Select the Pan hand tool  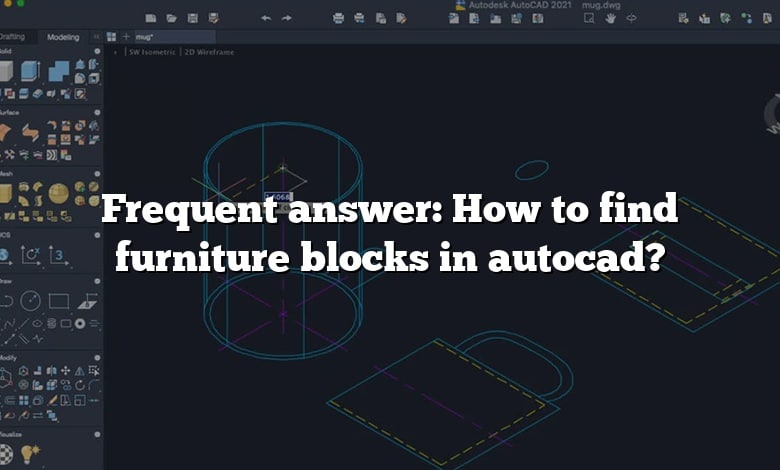click(610, 18)
